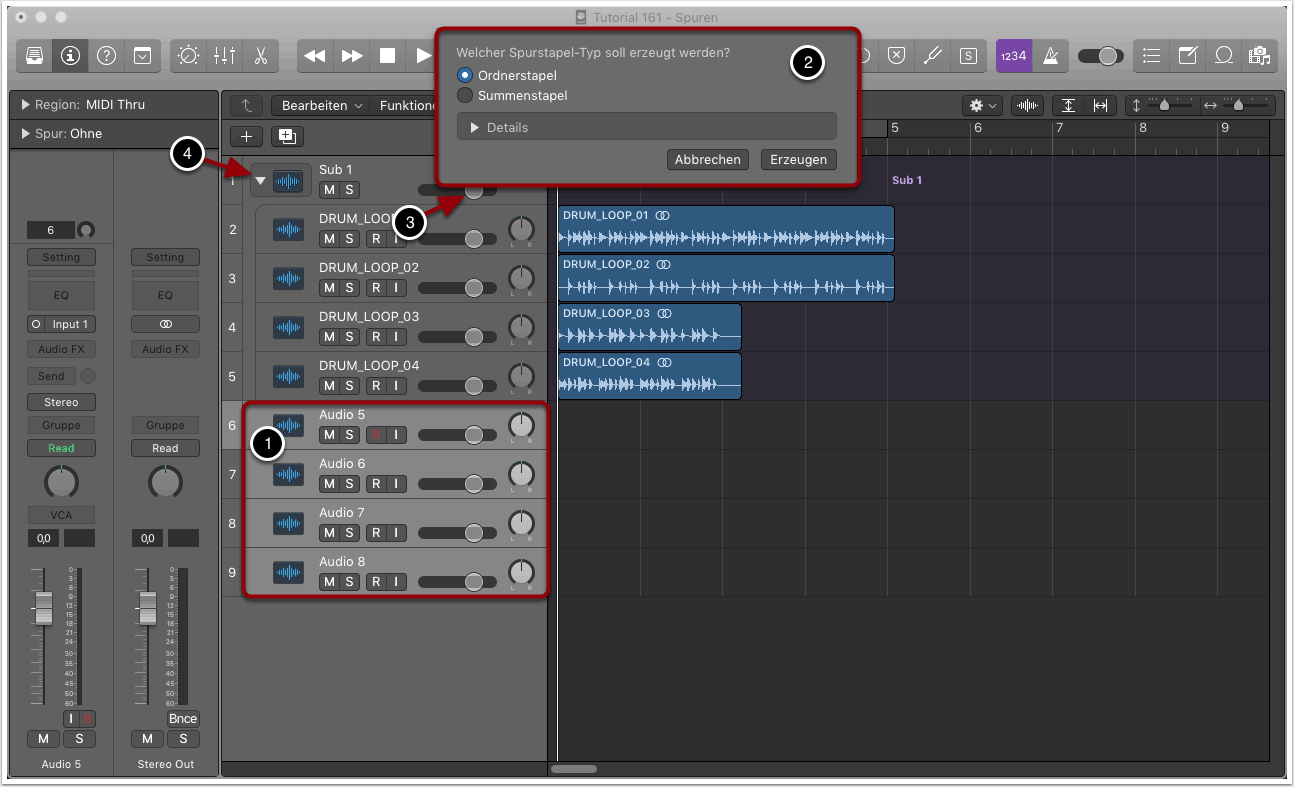1294x787 pixels.
Task: Click the Erzeugen button
Action: tap(798, 160)
